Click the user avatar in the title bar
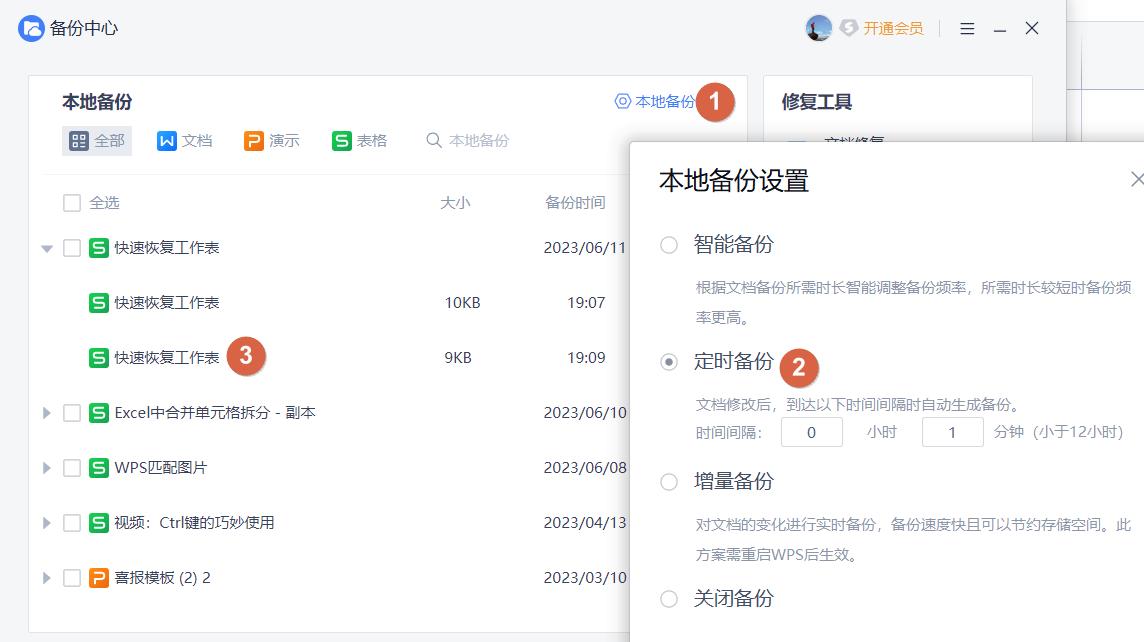 coord(819,27)
